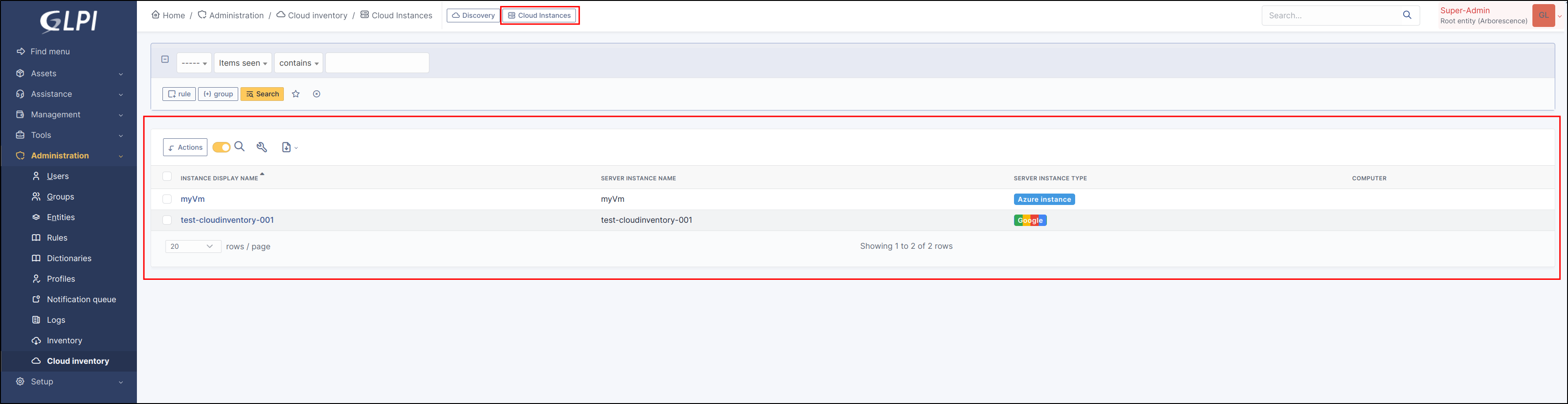Expand the Assets sidebar menu
This screenshot has height=404, width=1568.
69,74
